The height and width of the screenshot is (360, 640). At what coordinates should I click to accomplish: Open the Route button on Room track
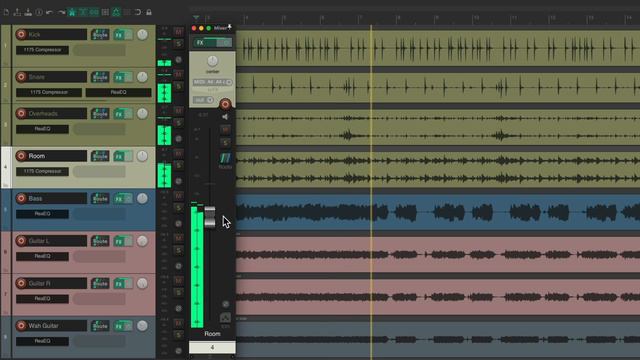click(100, 156)
